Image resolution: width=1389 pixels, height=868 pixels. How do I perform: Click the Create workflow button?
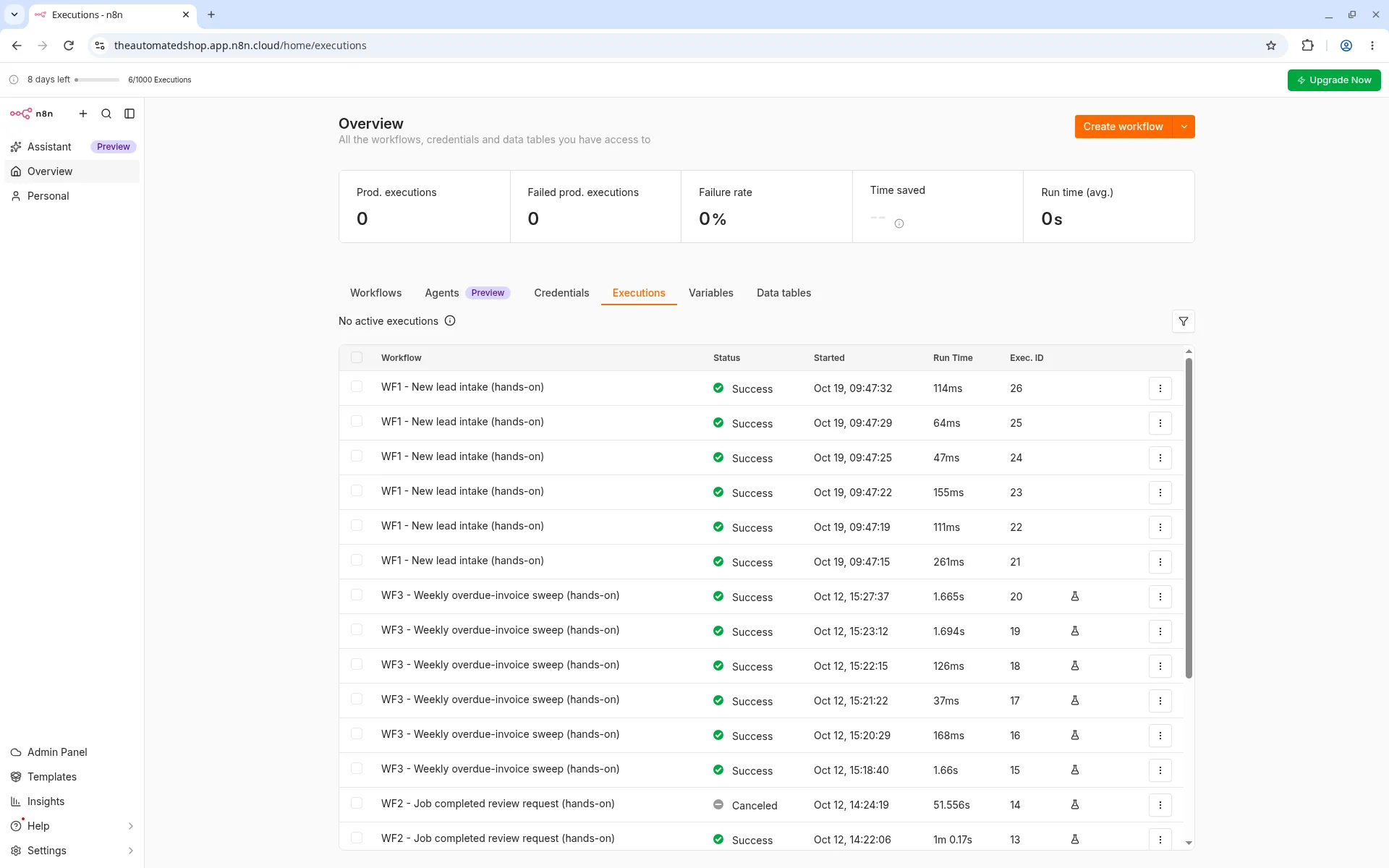click(x=1123, y=127)
